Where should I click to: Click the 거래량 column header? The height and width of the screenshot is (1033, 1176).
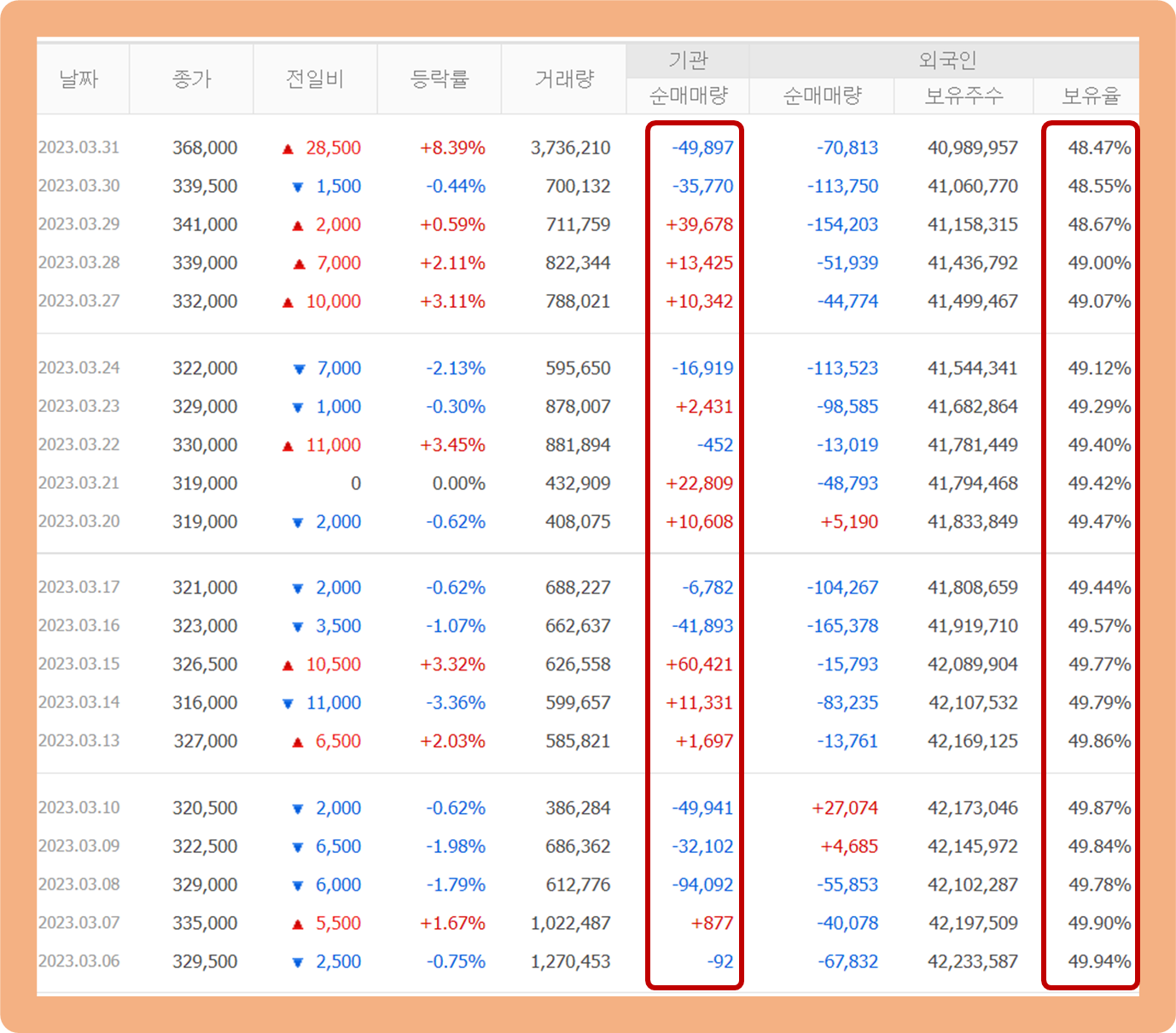click(x=564, y=79)
